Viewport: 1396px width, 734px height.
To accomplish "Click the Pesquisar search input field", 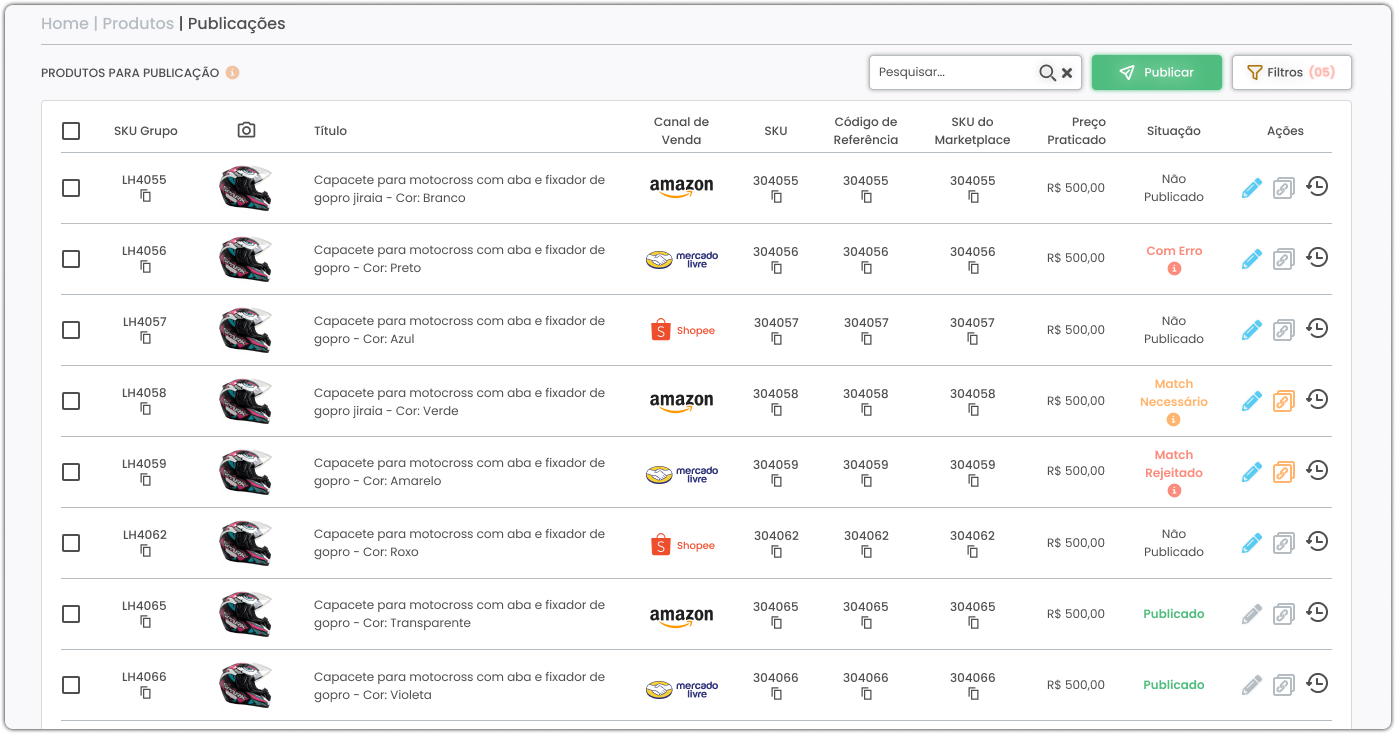I will coord(950,73).
